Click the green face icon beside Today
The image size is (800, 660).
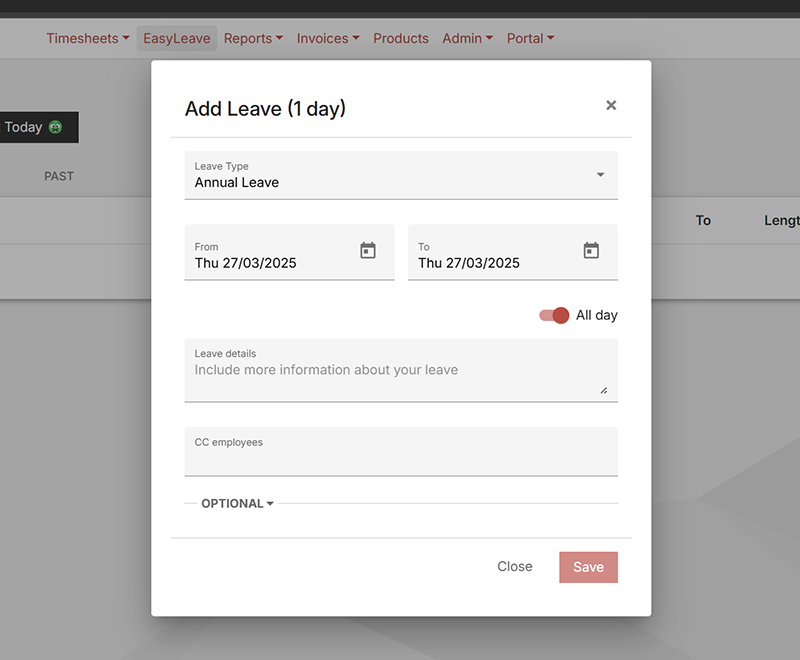click(55, 127)
